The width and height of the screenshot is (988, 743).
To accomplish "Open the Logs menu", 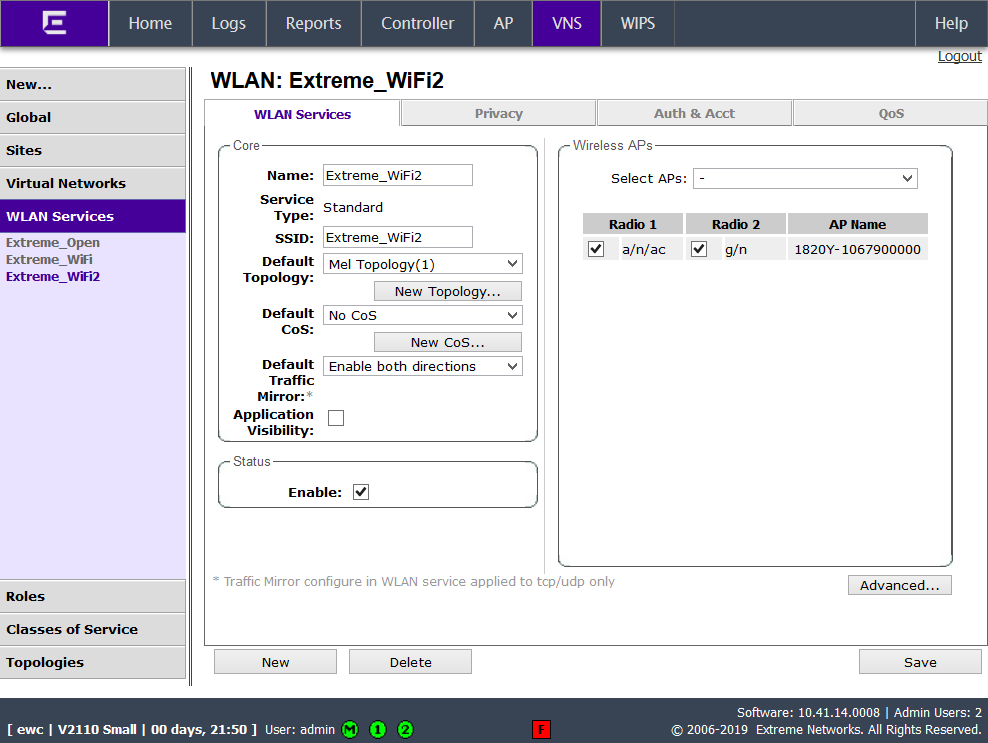I will [229, 23].
